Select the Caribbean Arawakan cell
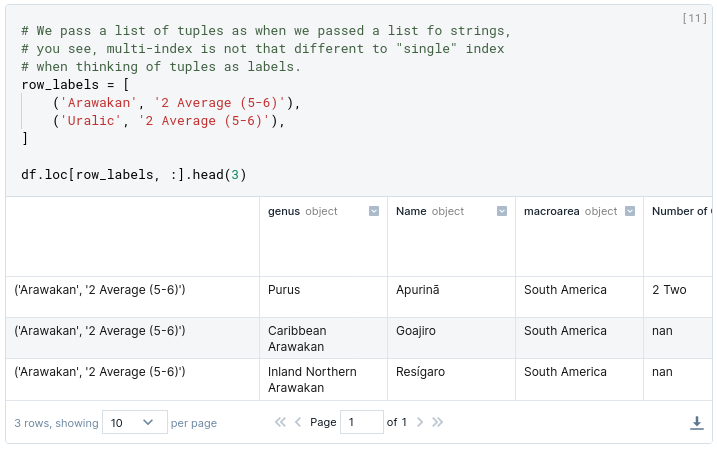Screen dimensions: 717x449 [323, 338]
